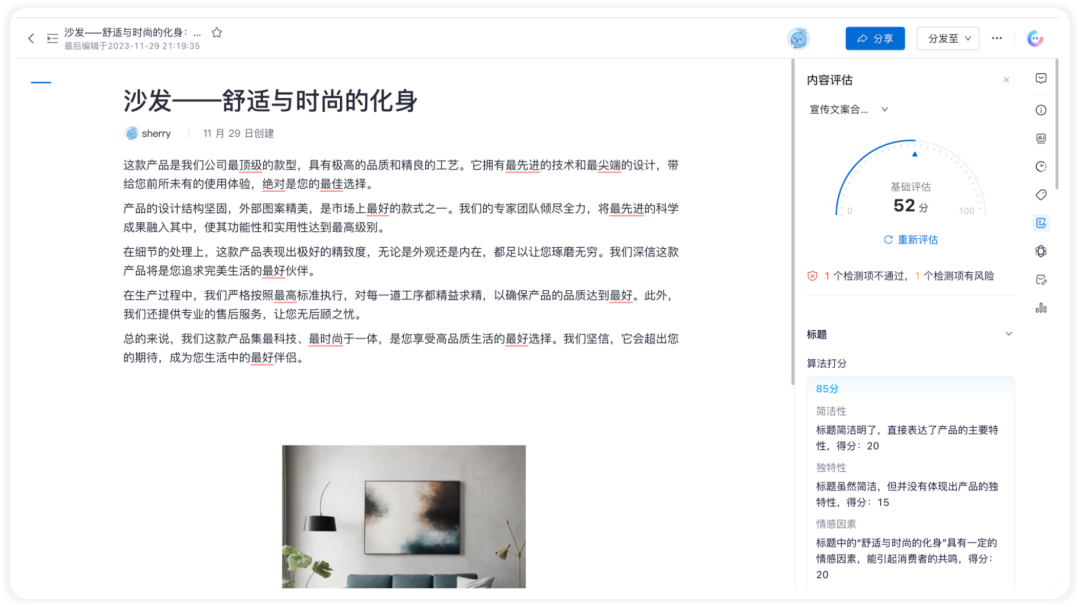
Task: Open the comments icon in right sidebar
Action: click(x=1041, y=79)
